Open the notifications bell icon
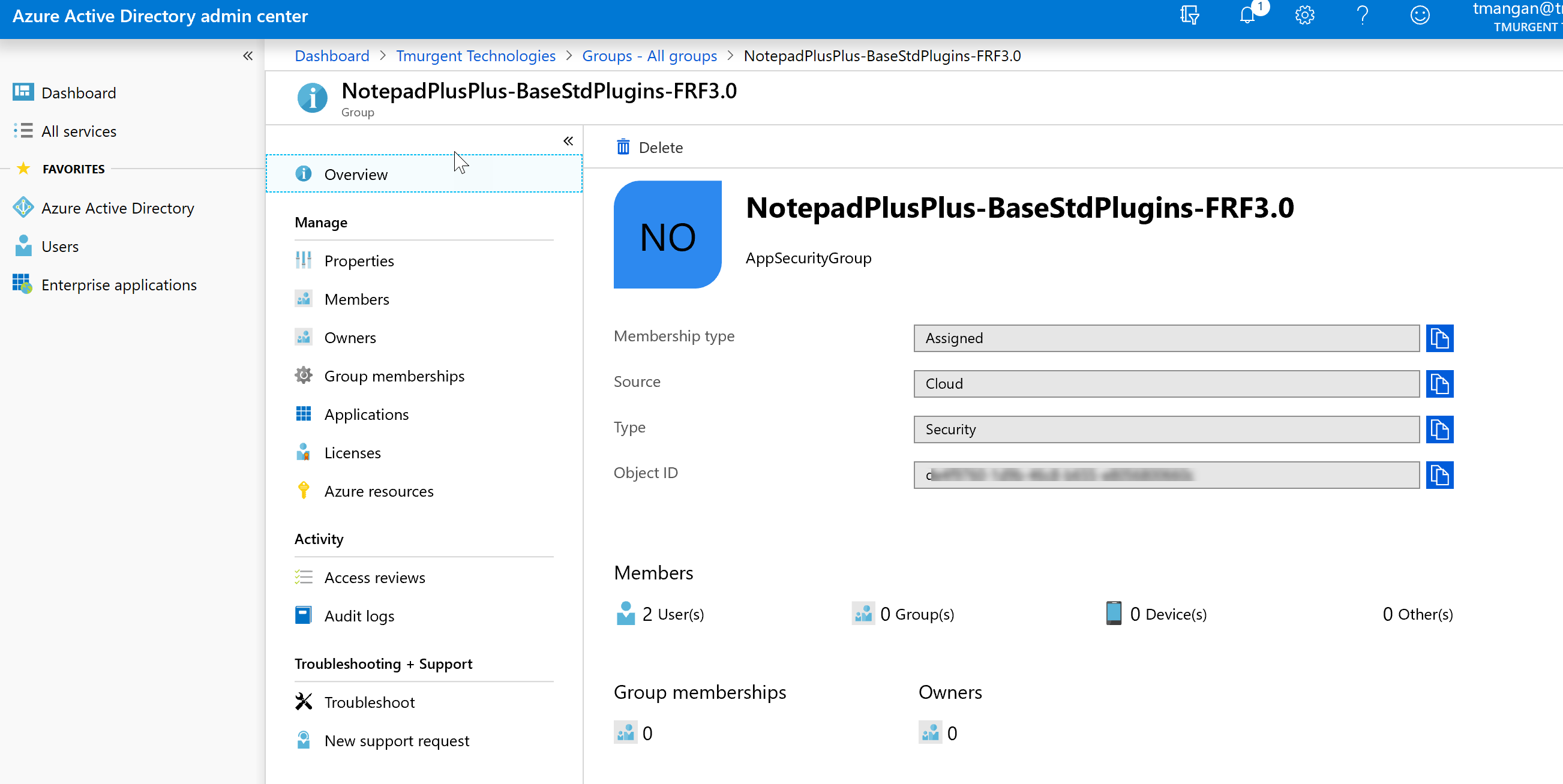 [1247, 16]
